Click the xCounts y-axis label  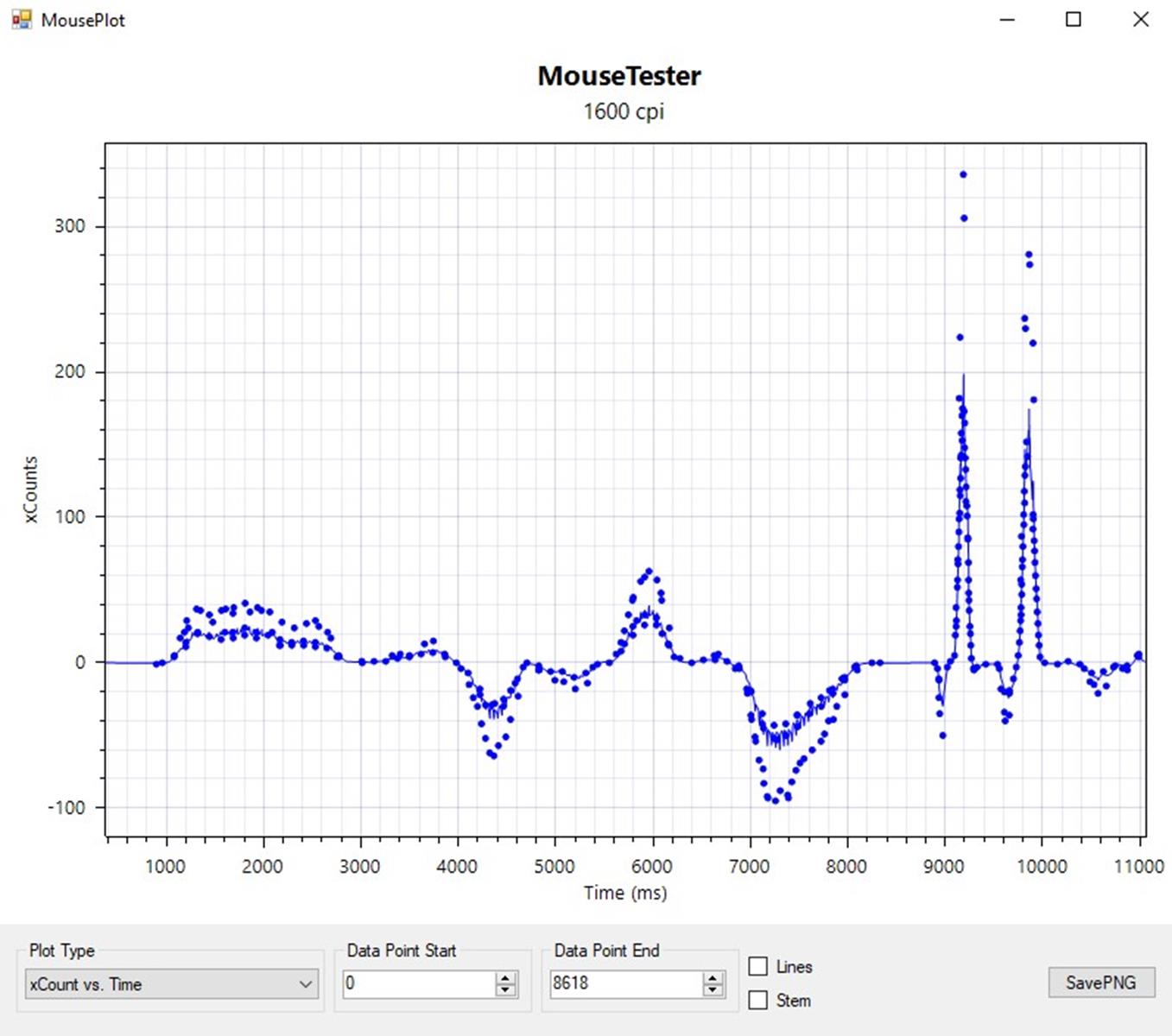click(31, 490)
